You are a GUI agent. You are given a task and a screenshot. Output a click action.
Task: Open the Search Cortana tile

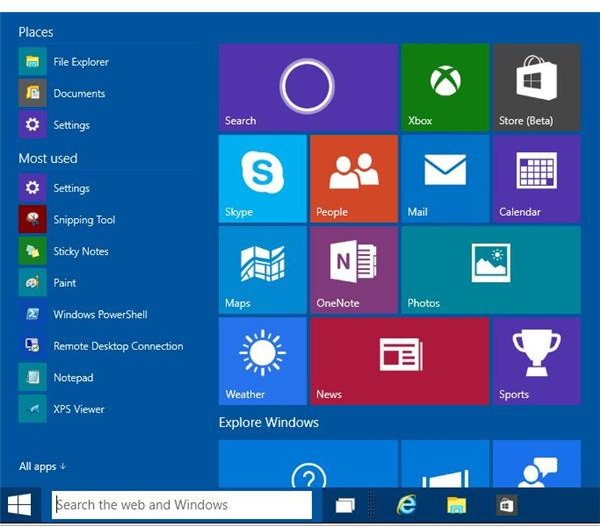pos(308,88)
